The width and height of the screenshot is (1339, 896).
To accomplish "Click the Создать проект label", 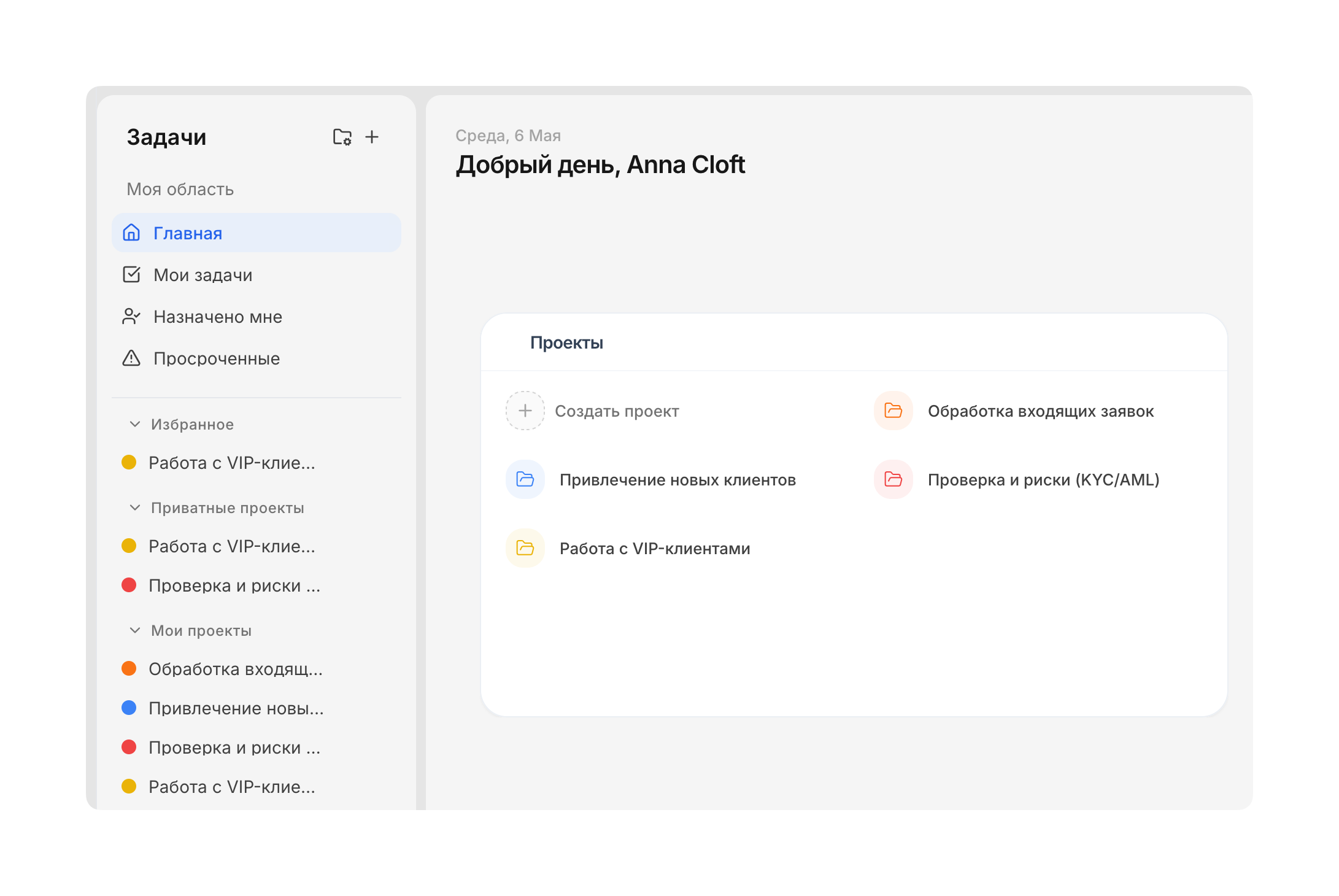I will [617, 411].
